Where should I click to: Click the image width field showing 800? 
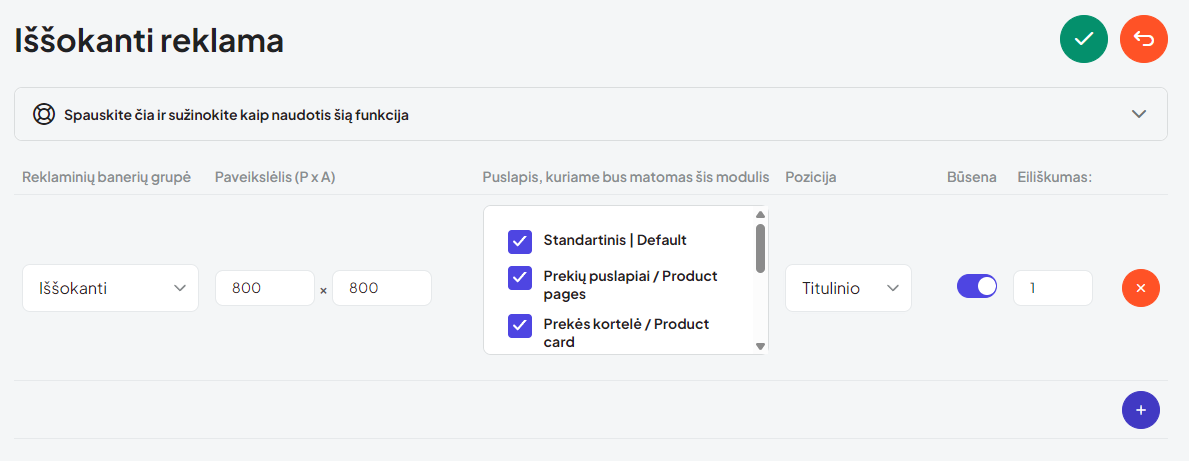265,288
